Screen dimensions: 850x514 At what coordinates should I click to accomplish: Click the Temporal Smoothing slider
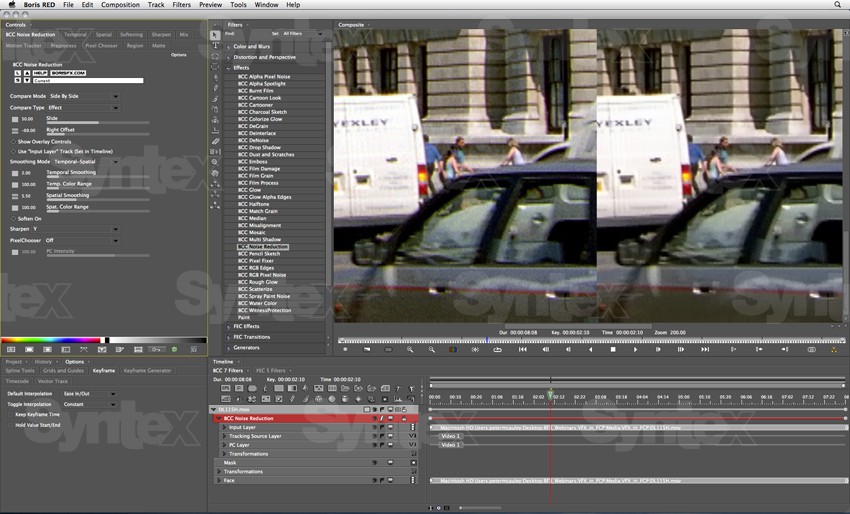coord(97,177)
